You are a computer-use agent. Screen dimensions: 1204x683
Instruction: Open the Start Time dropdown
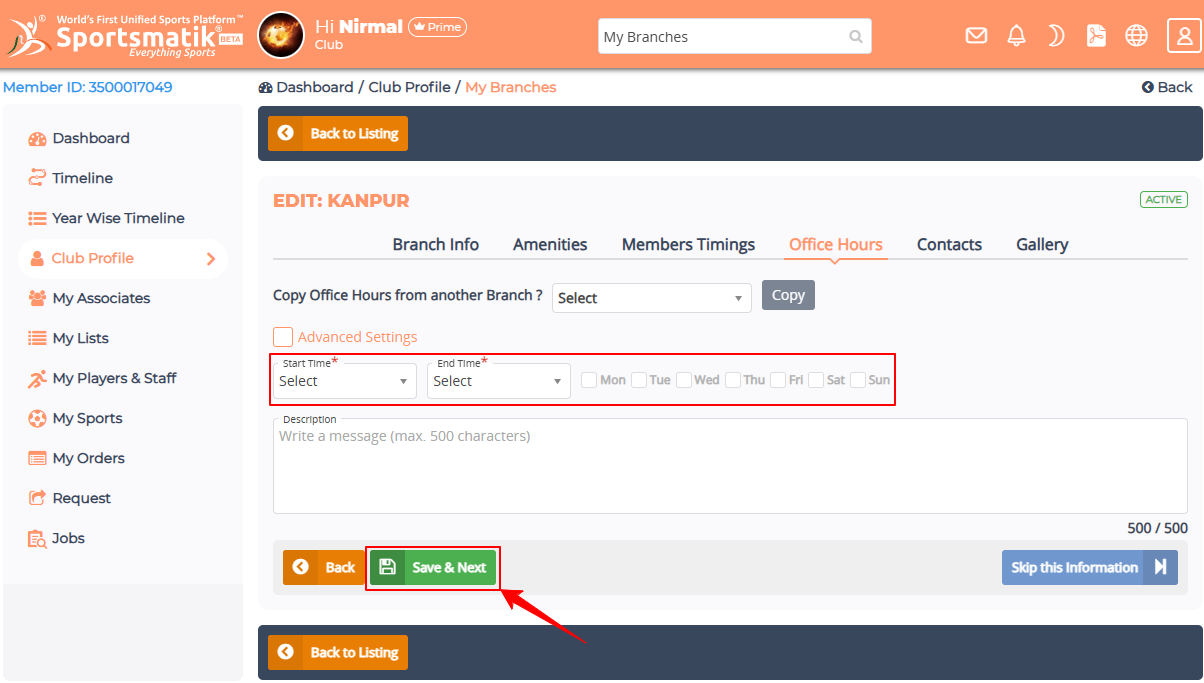(344, 381)
